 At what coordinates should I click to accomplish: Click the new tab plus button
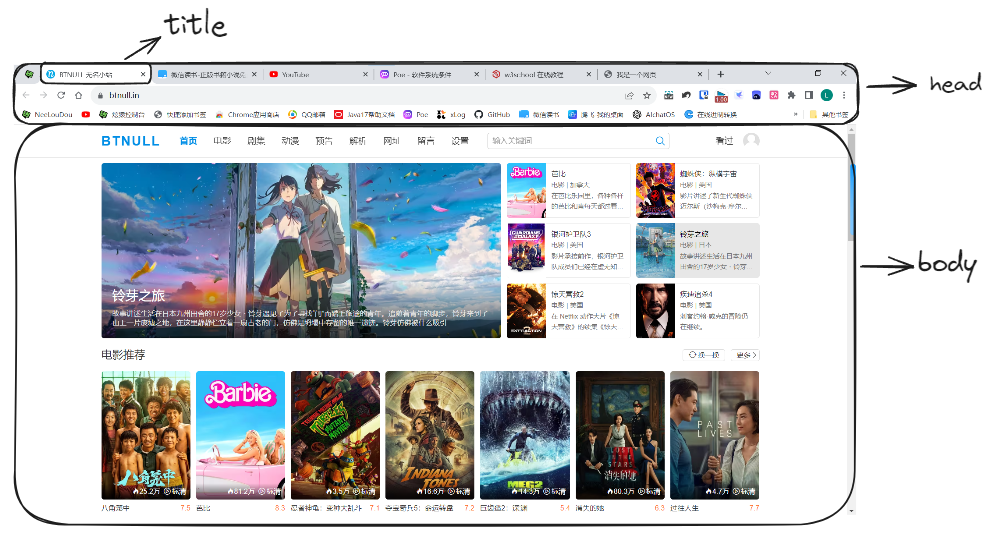pyautogui.click(x=720, y=74)
